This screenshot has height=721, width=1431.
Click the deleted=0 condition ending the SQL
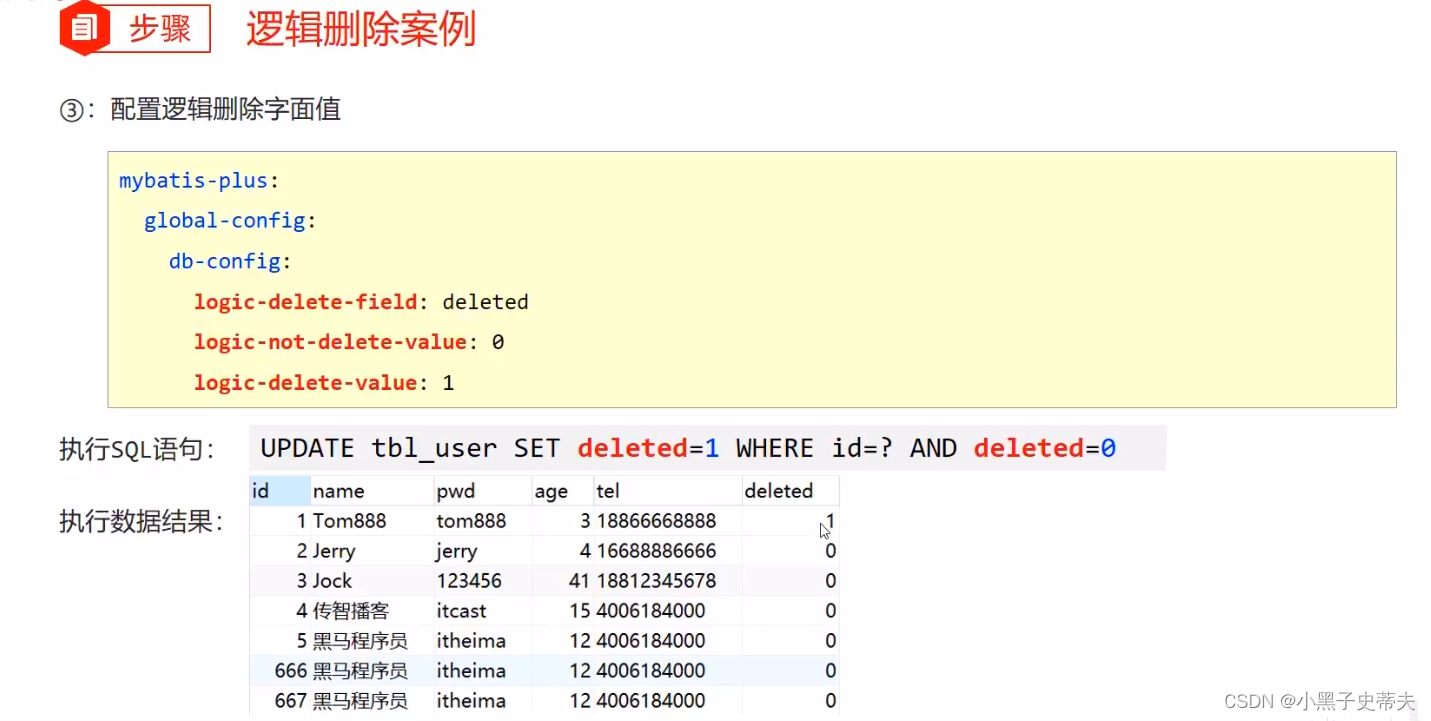click(1045, 448)
